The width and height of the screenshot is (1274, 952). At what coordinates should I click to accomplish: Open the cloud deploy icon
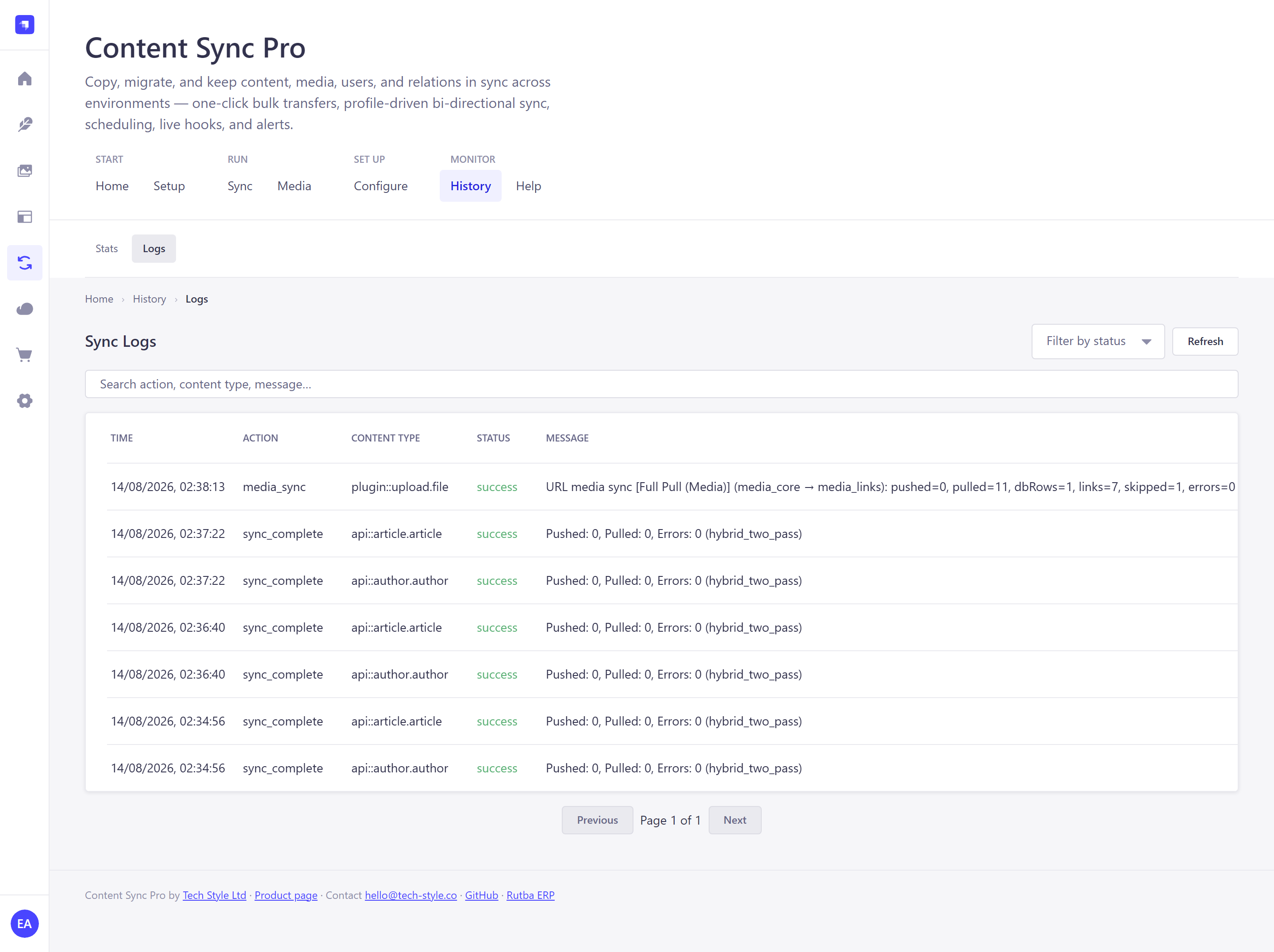coord(24,309)
